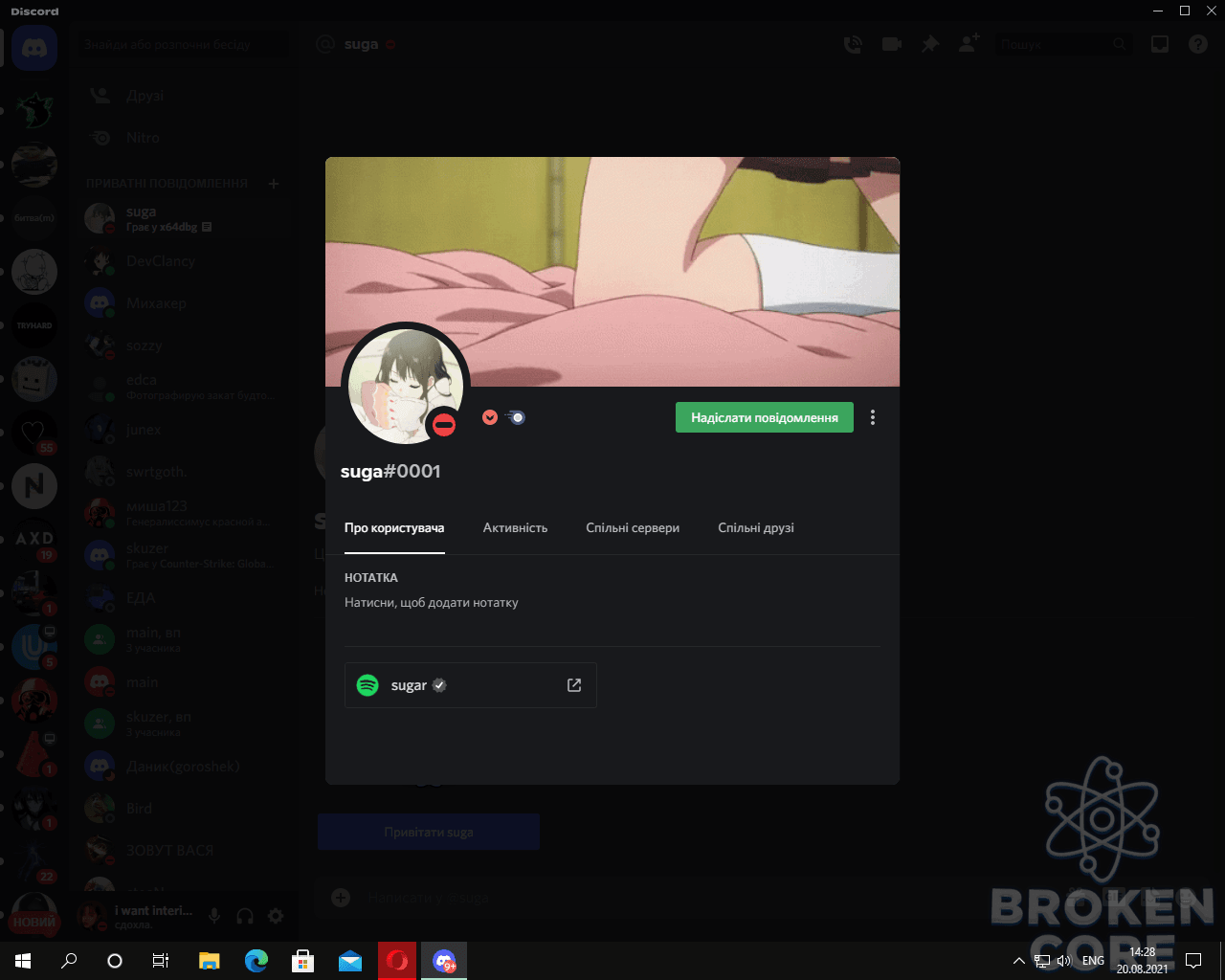Viewport: 1225px width, 980px height.
Task: Open the inbox icon in header
Action: tap(1160, 44)
